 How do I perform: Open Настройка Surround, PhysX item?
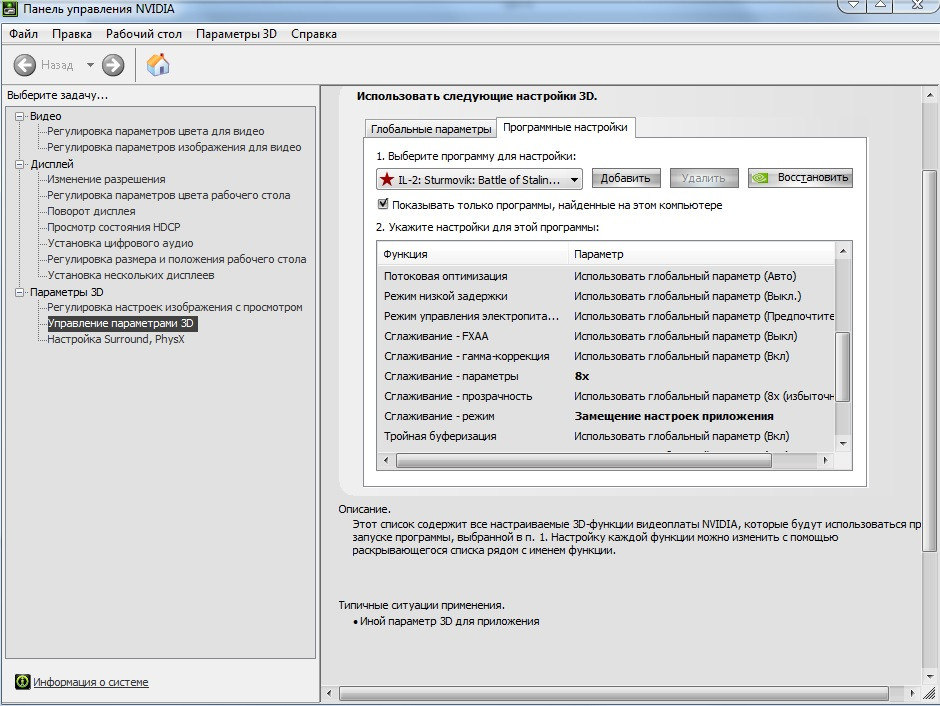tap(116, 339)
